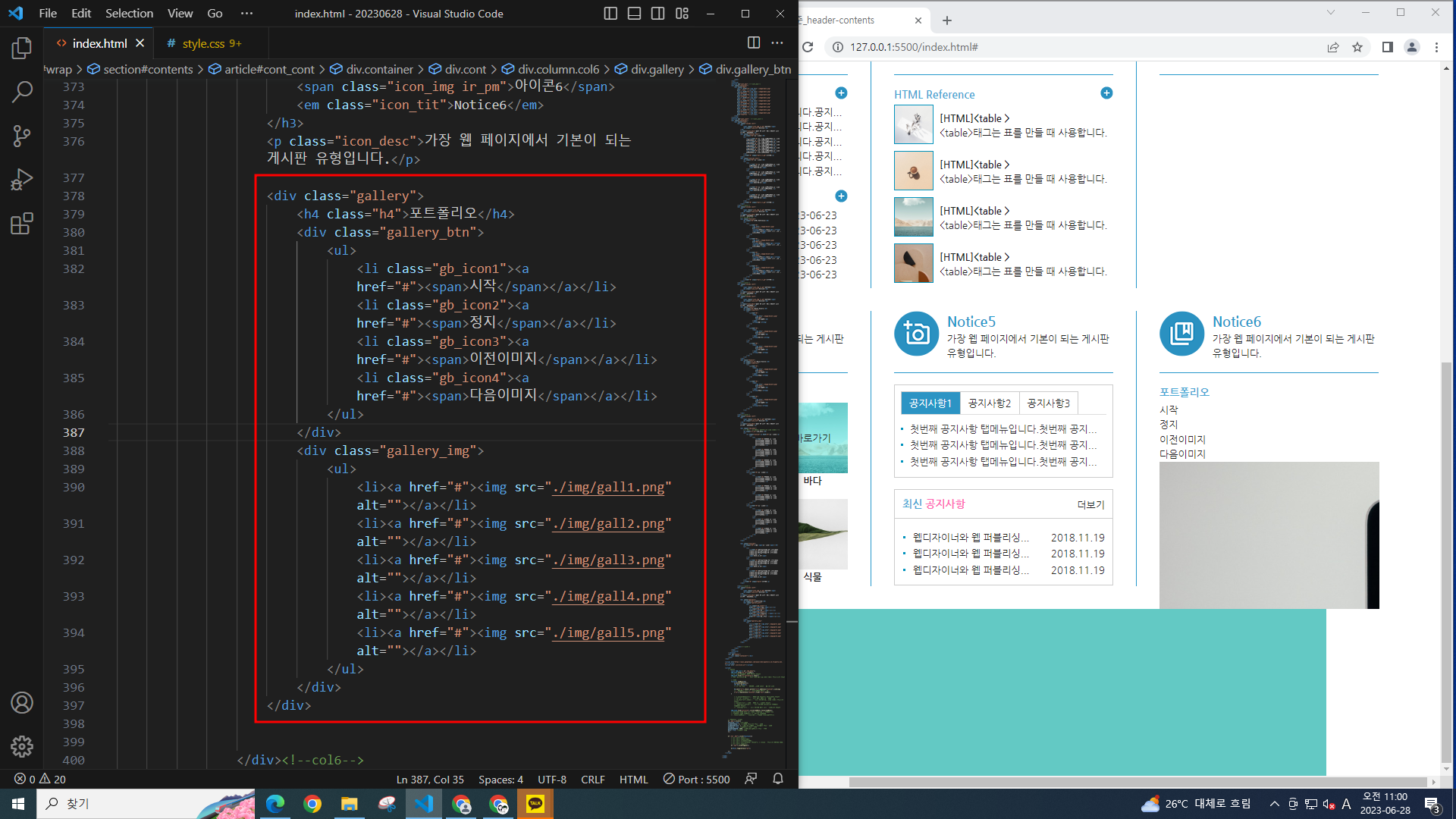Screen dimensions: 1456x819
Task: Open the Run and Debug view
Action: coord(22,180)
